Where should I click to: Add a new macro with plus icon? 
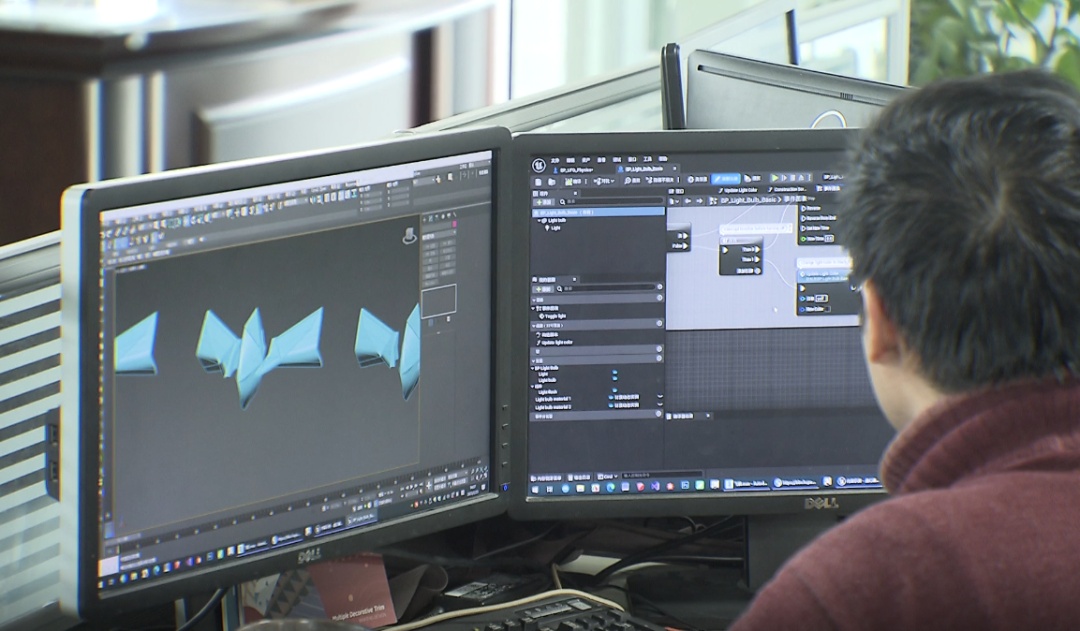[659, 349]
